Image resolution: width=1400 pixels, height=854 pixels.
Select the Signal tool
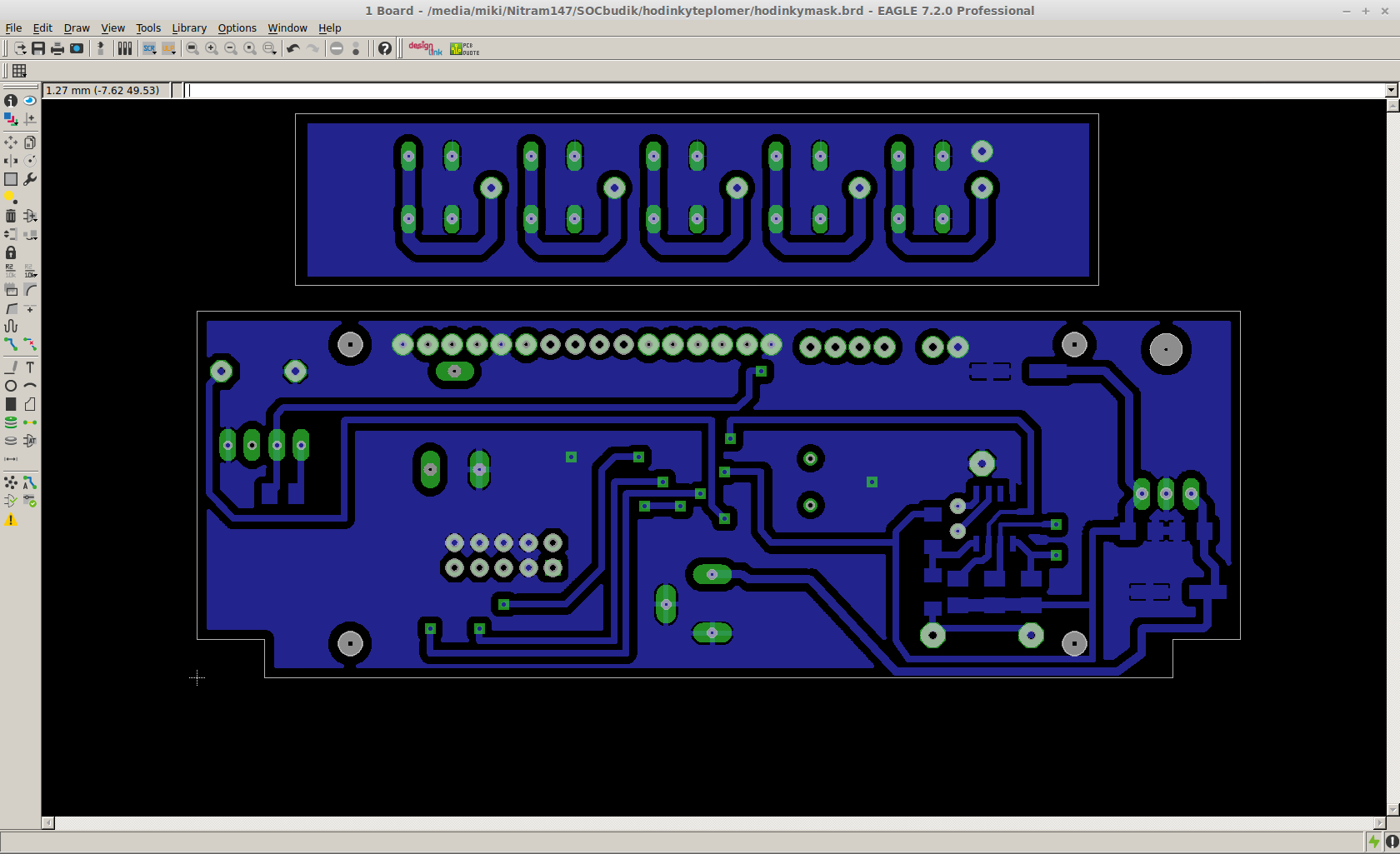[x=30, y=422]
